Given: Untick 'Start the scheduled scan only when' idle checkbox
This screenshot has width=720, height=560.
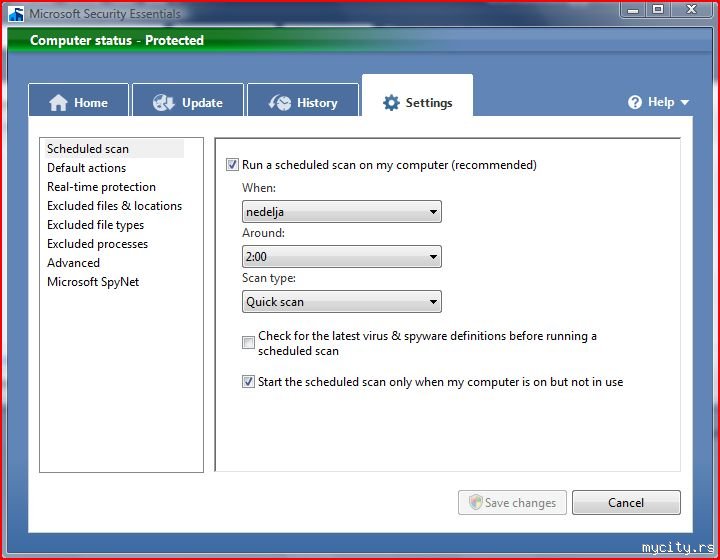Looking at the screenshot, I should pyautogui.click(x=248, y=381).
